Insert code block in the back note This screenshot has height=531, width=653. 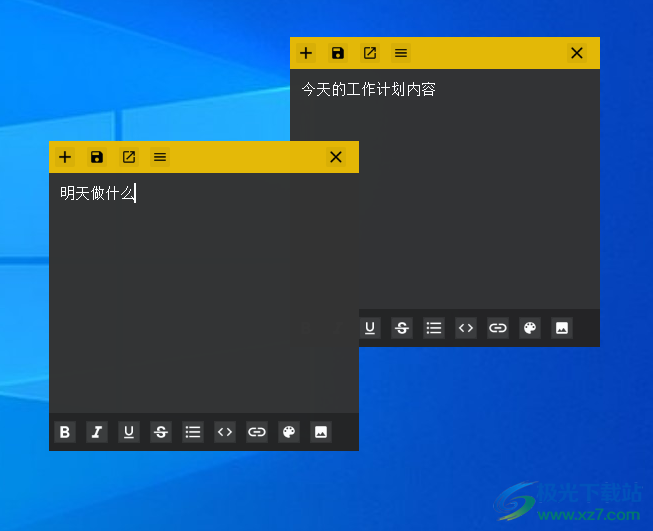tap(466, 328)
